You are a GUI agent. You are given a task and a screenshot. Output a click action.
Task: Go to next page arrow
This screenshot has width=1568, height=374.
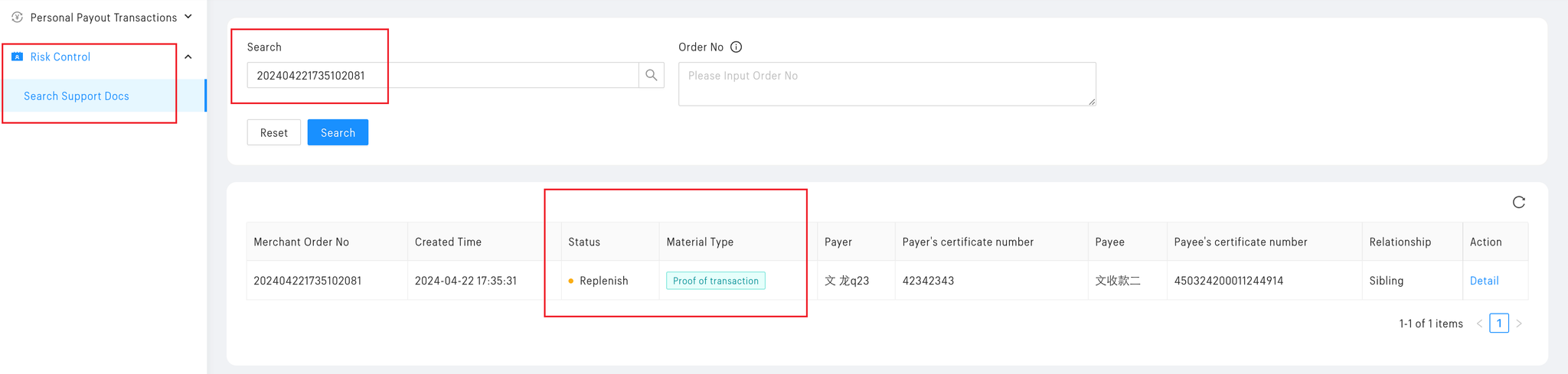[x=1519, y=324]
